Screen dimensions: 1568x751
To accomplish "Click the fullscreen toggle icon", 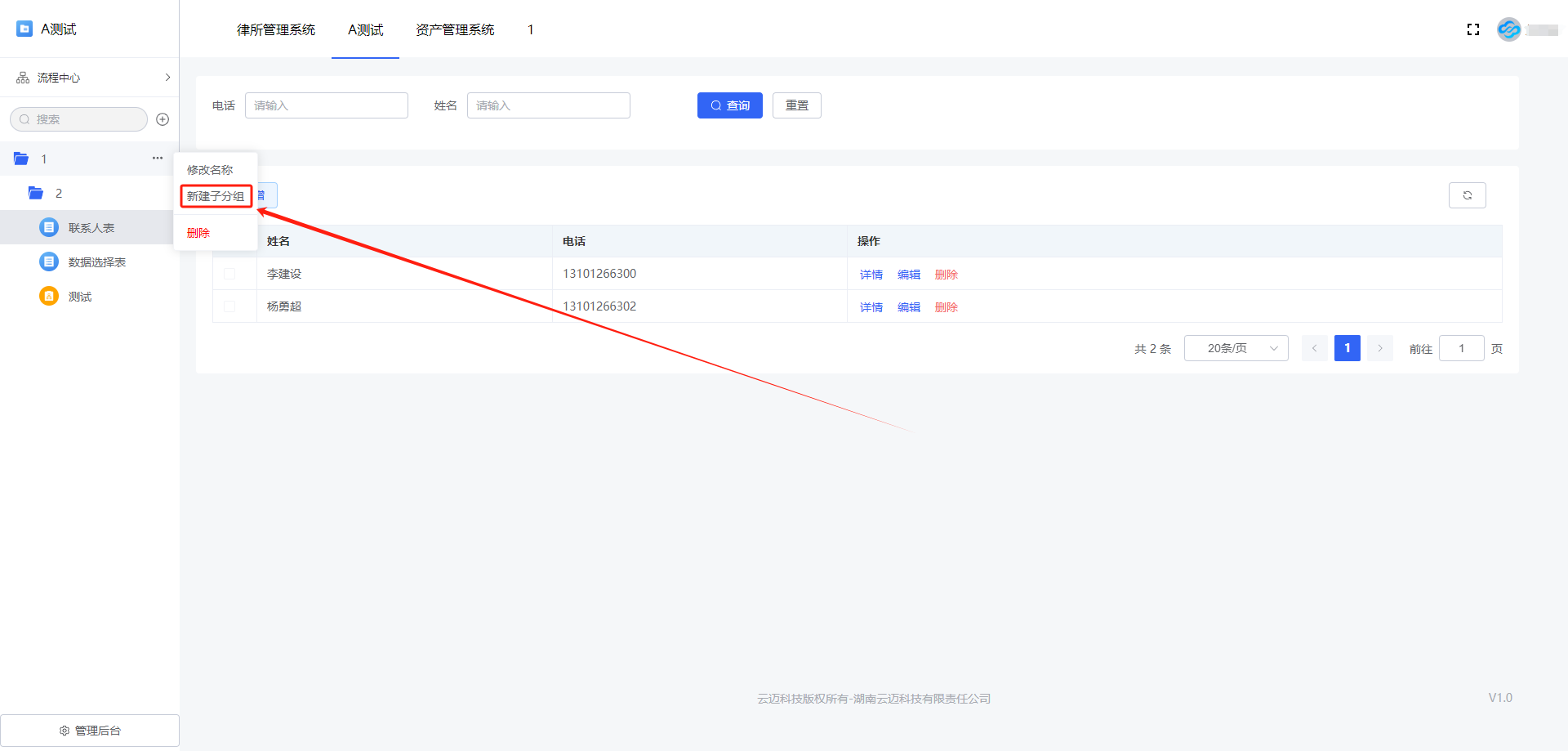I will pos(1473,29).
